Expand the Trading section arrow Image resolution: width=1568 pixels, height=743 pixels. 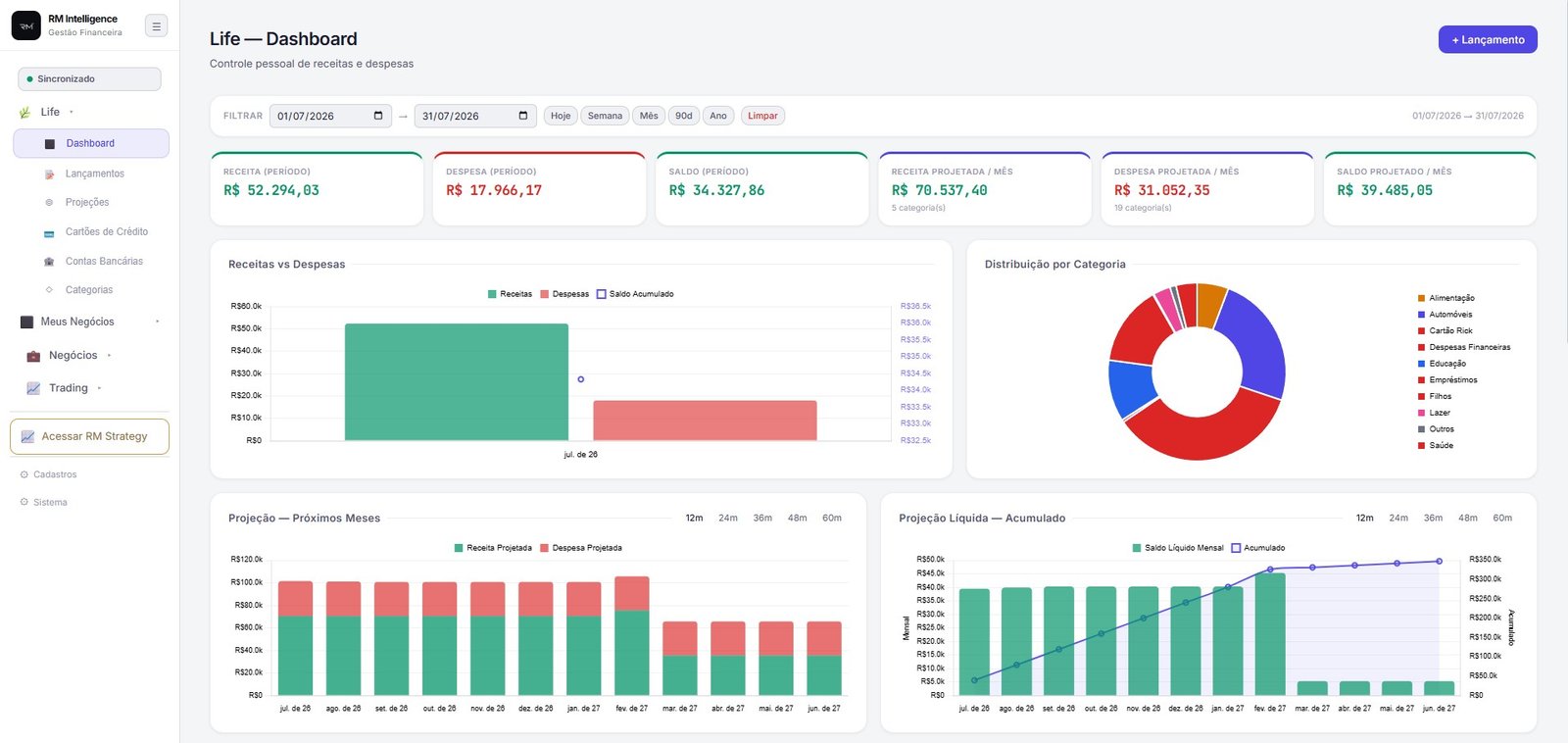(99, 388)
